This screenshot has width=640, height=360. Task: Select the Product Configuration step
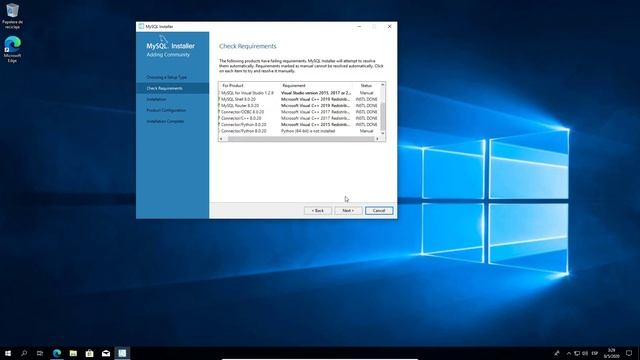click(166, 110)
